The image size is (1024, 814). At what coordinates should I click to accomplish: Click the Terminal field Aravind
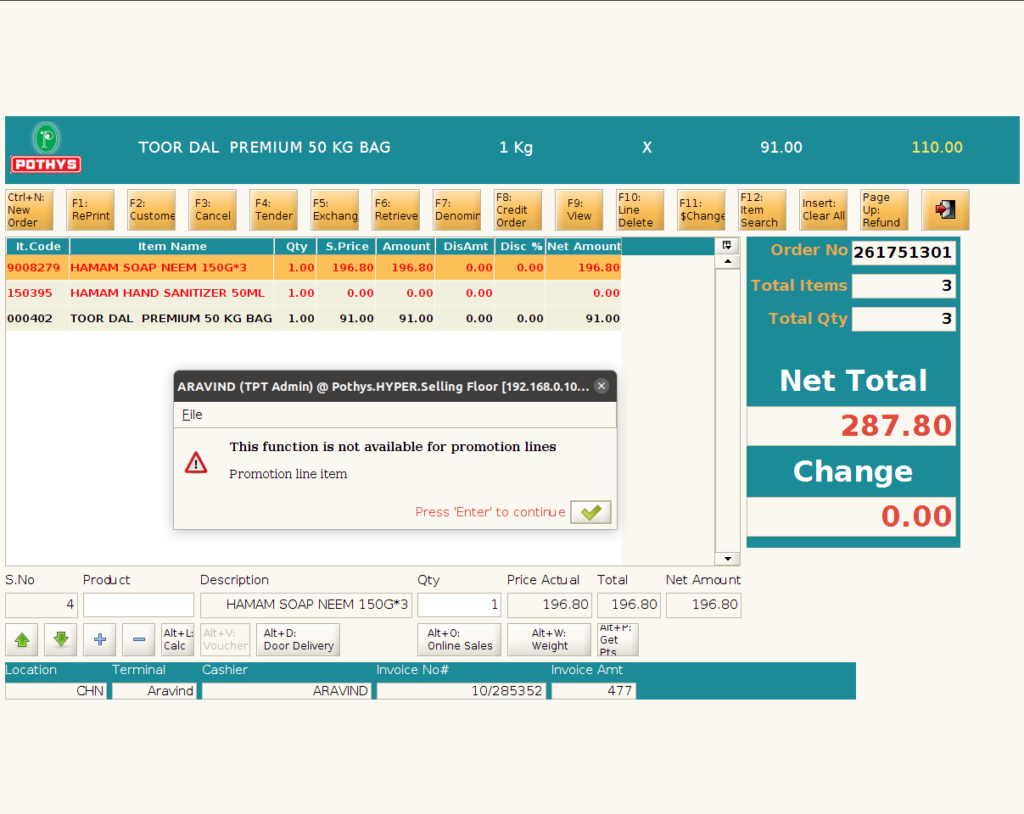tap(154, 691)
